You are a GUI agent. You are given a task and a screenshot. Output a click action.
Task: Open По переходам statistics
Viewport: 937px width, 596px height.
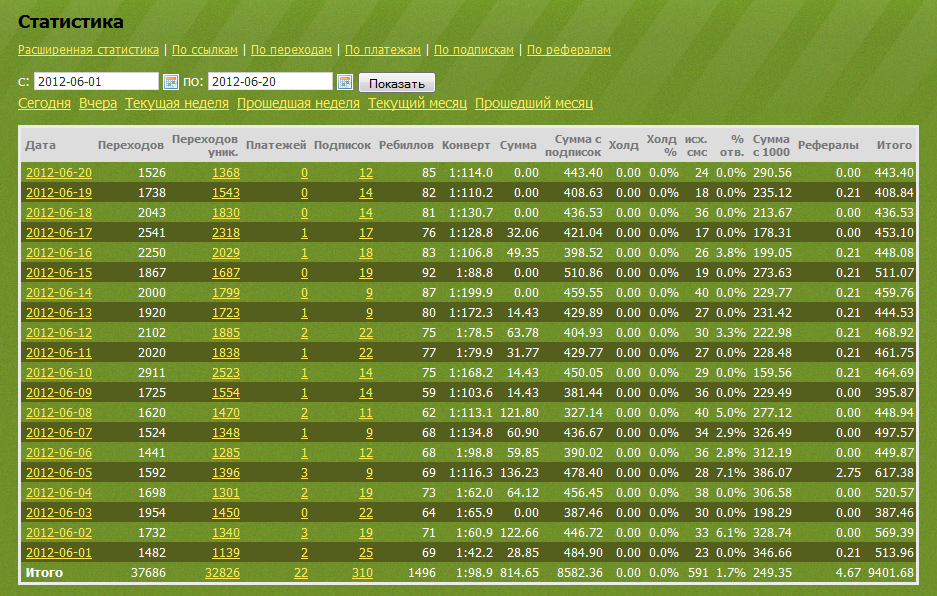point(291,50)
